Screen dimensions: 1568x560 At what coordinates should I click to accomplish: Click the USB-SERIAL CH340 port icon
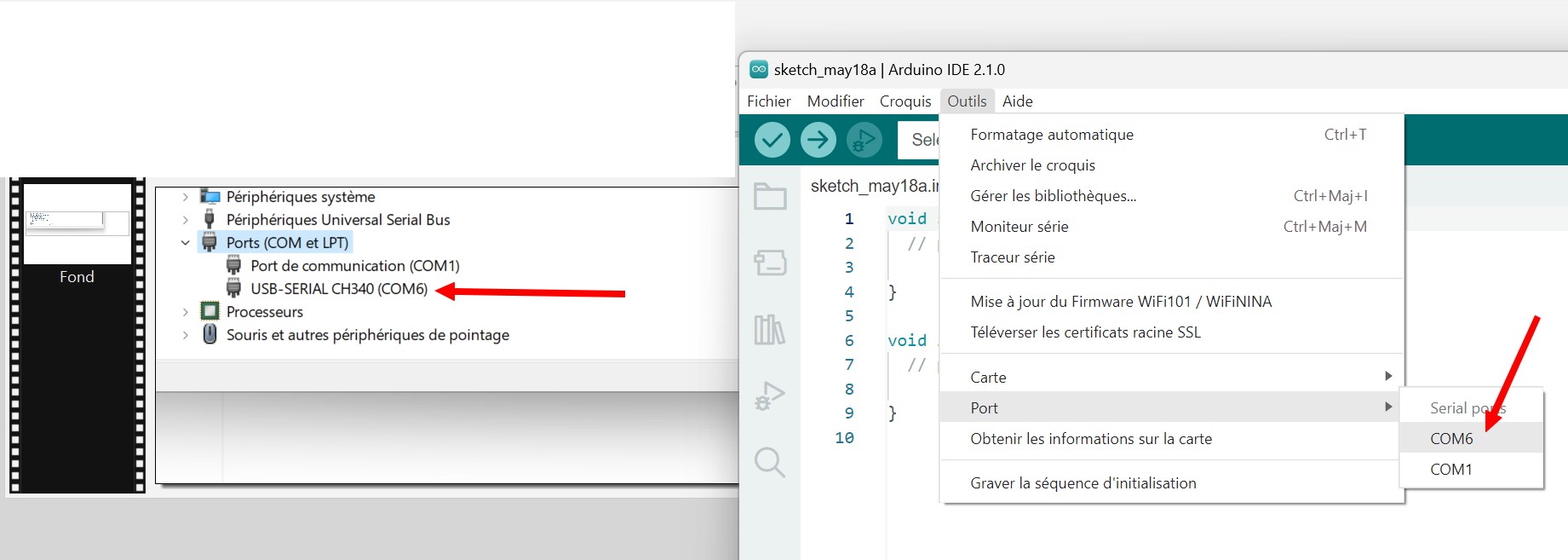pyautogui.click(x=233, y=288)
